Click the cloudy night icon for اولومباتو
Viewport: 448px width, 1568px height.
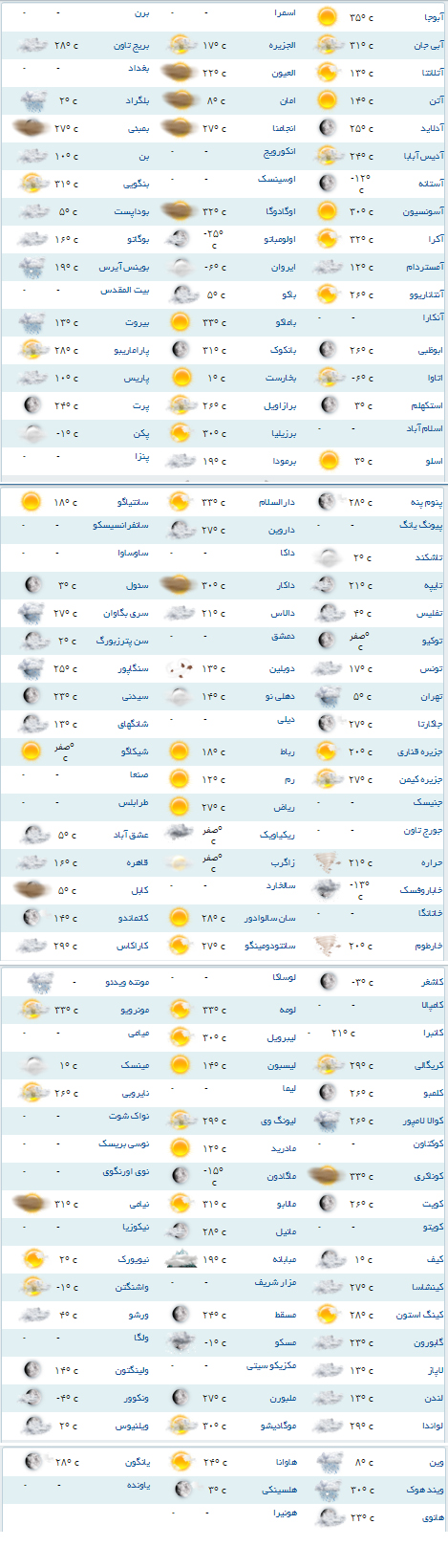[179, 239]
